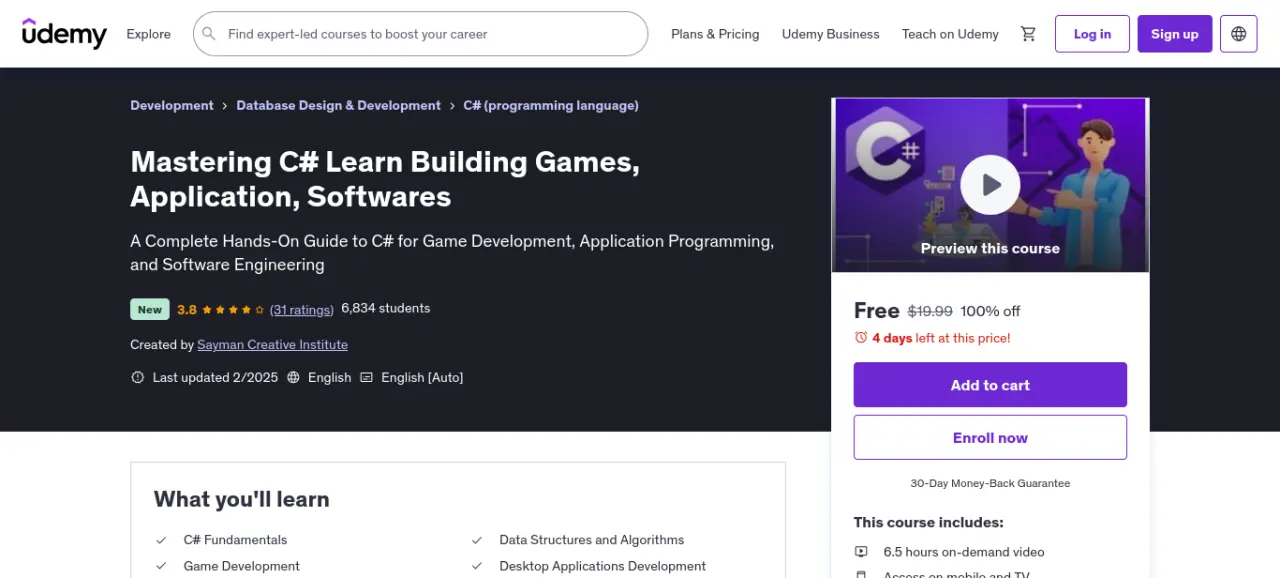Click the course title heading
The width and height of the screenshot is (1280, 578).
click(385, 178)
